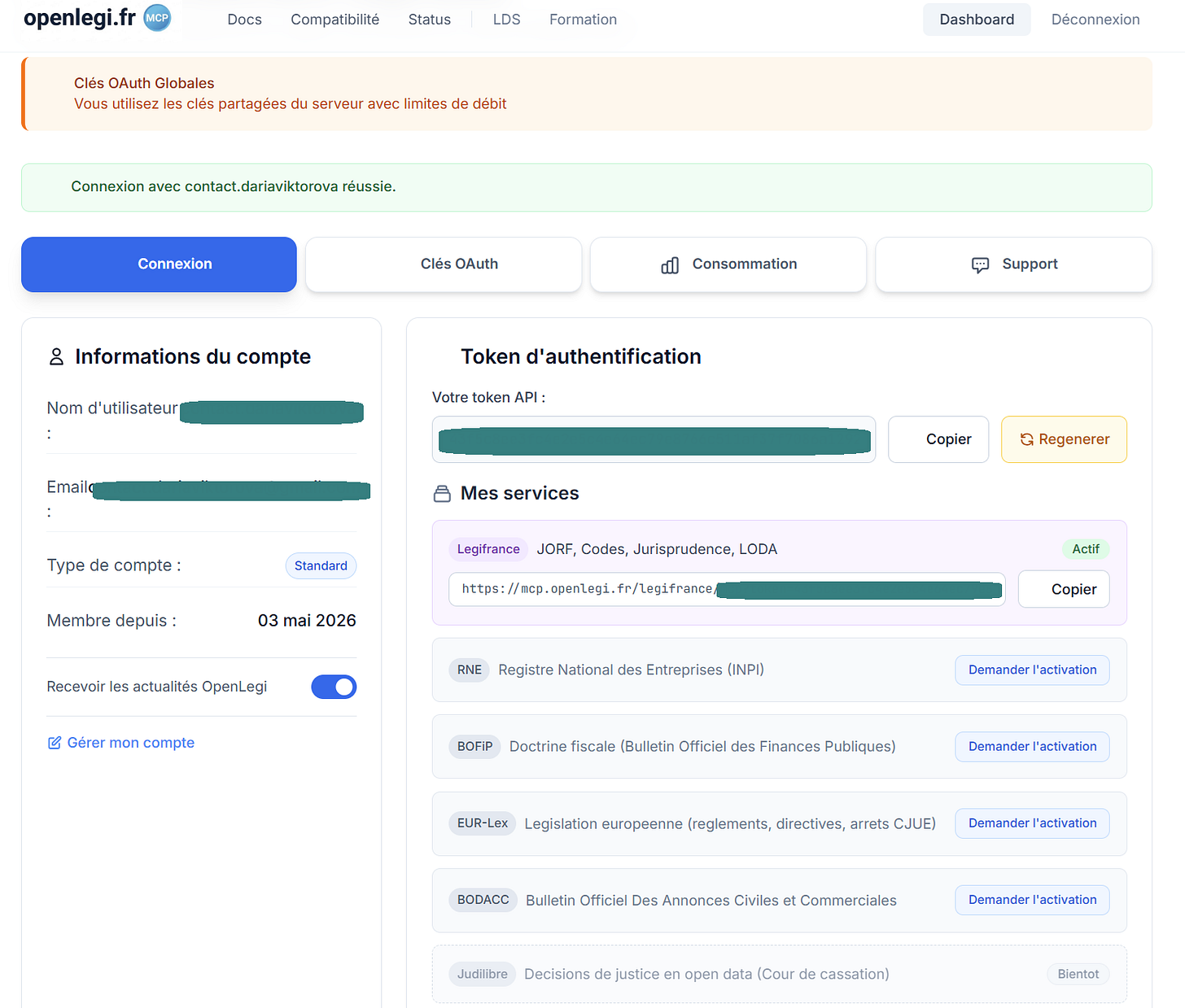The height and width of the screenshot is (1008, 1185).
Task: Click the edit pencil icon beside Gérer mon compte
Action: click(x=55, y=743)
